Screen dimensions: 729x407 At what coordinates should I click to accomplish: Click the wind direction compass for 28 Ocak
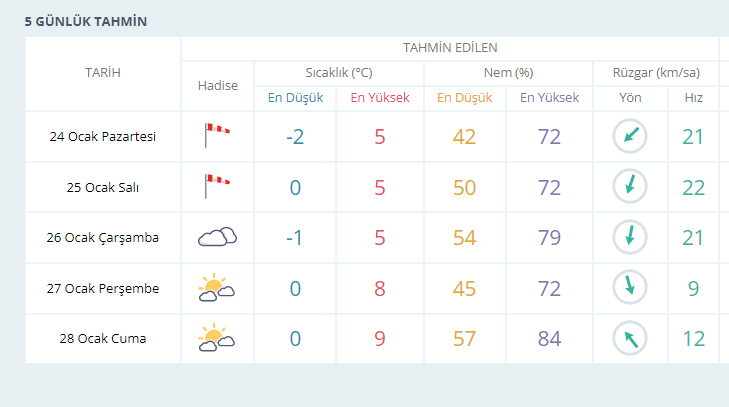pos(630,339)
